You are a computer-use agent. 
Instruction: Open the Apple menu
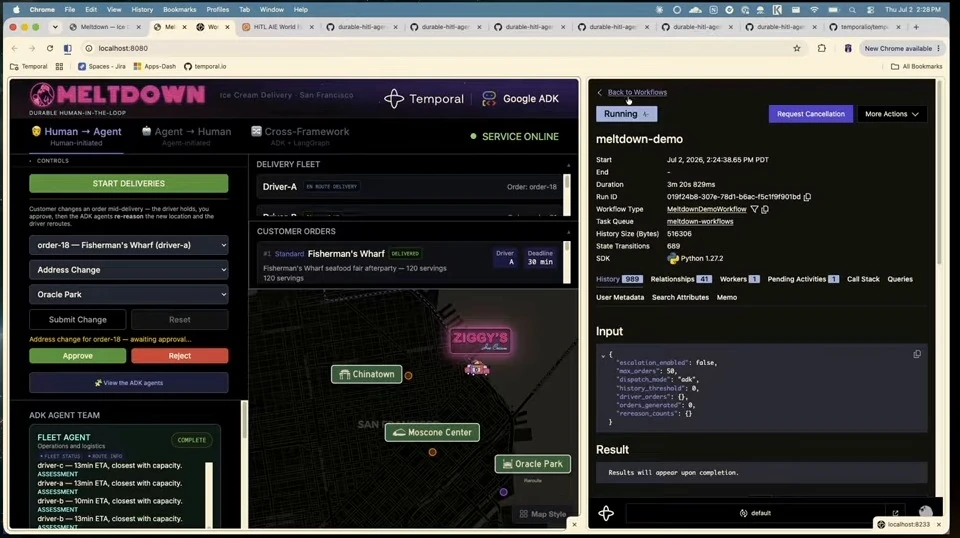[x=17, y=9]
